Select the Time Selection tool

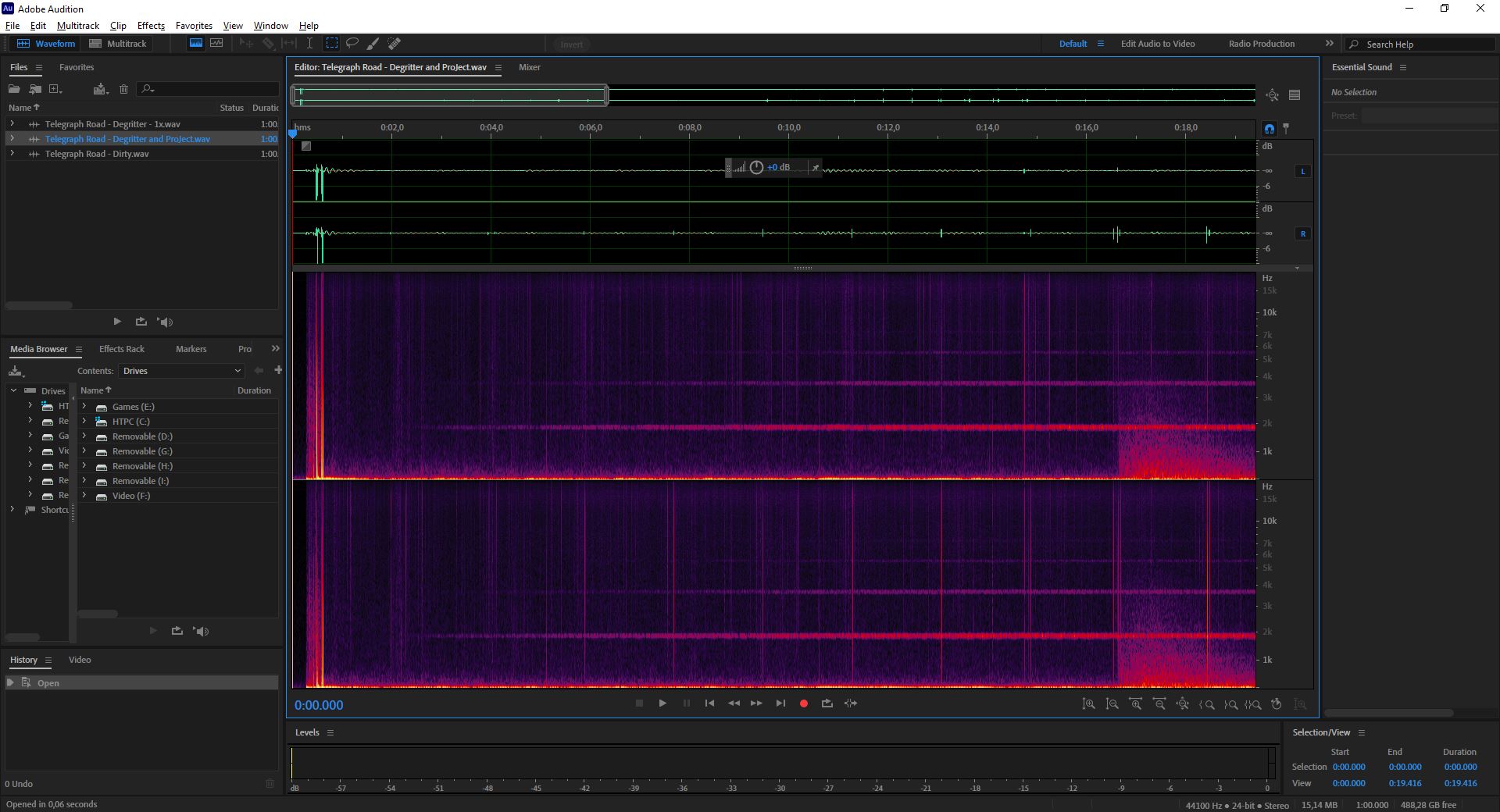(310, 44)
